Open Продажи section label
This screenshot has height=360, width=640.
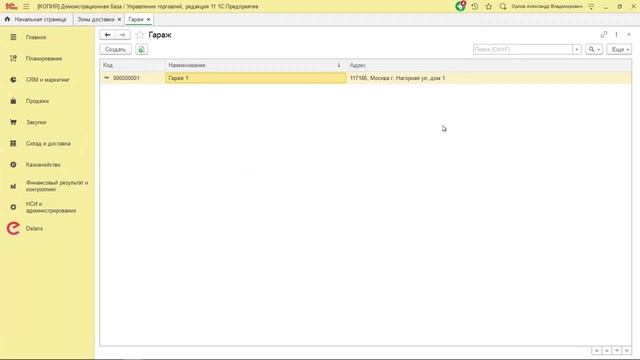[x=37, y=101]
